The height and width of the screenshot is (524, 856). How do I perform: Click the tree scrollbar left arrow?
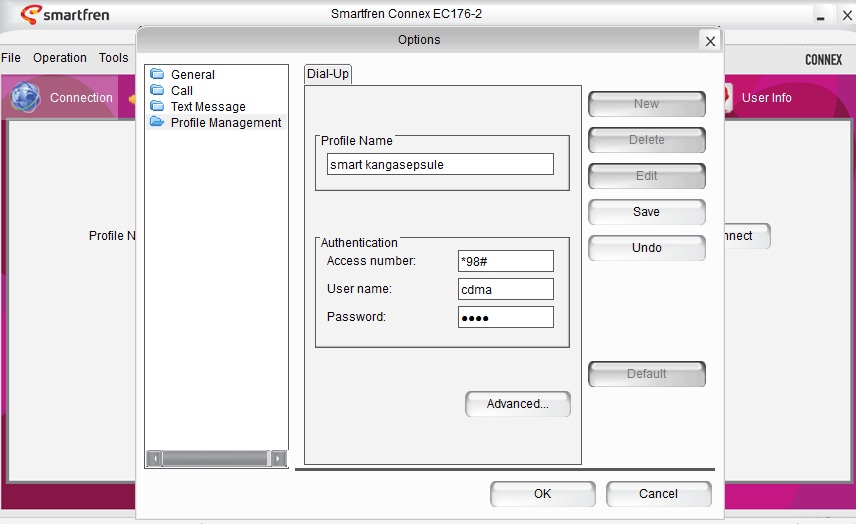click(x=154, y=458)
